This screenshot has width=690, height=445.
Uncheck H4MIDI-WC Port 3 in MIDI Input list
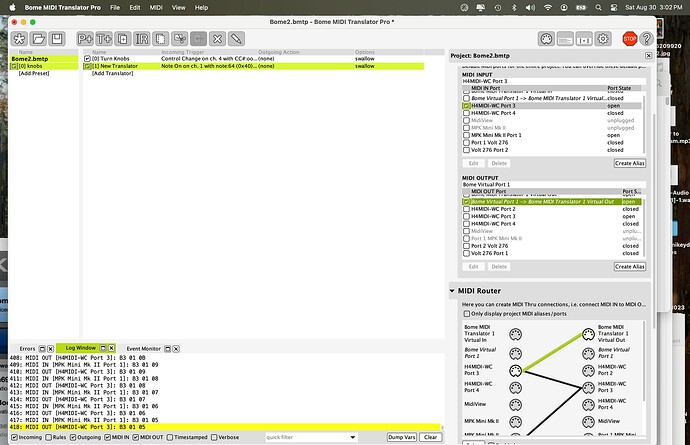point(466,106)
